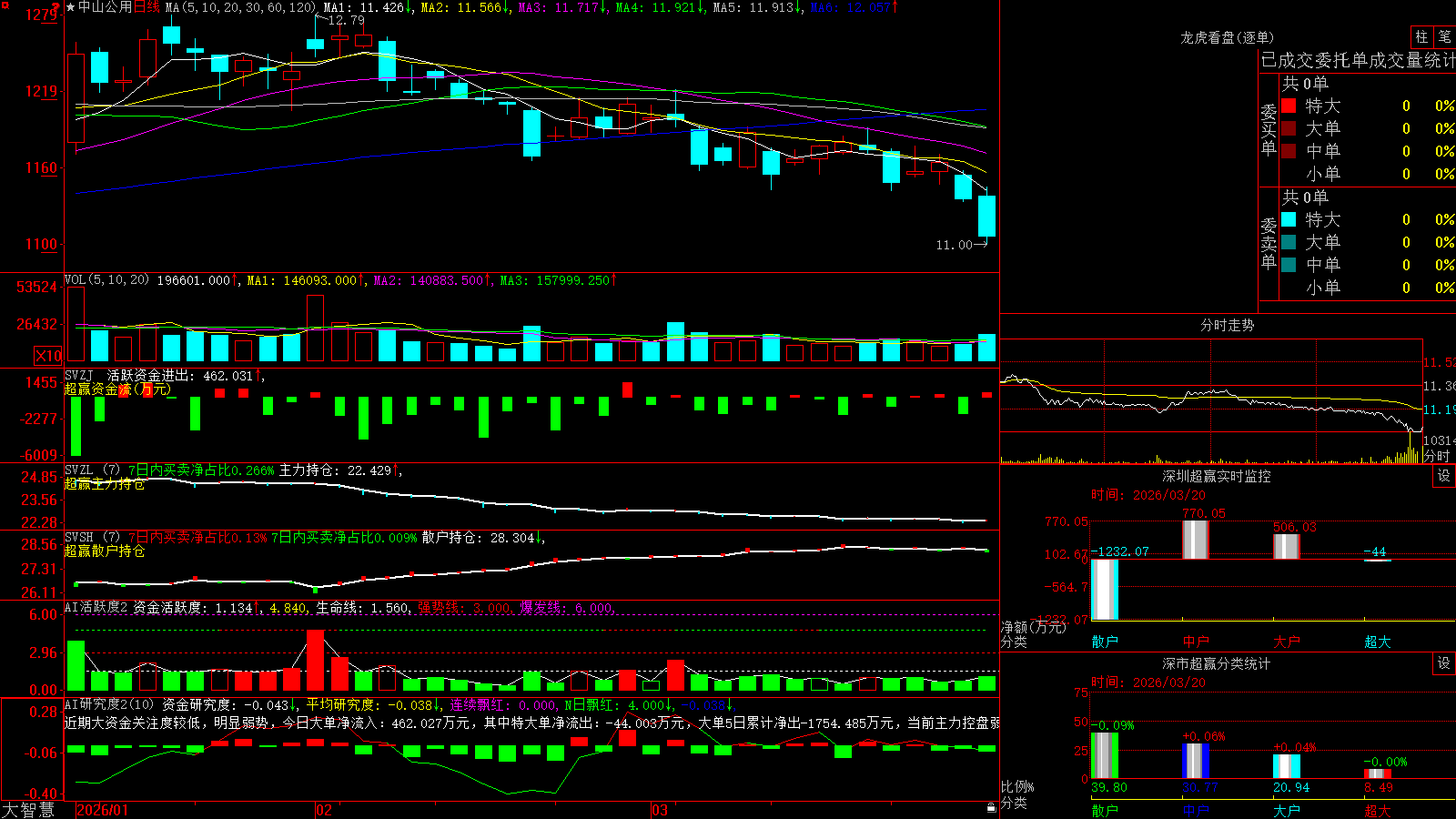Screen dimensions: 1456x819
Task: Click the AI研究度2(10) indicator name
Action: [109, 704]
